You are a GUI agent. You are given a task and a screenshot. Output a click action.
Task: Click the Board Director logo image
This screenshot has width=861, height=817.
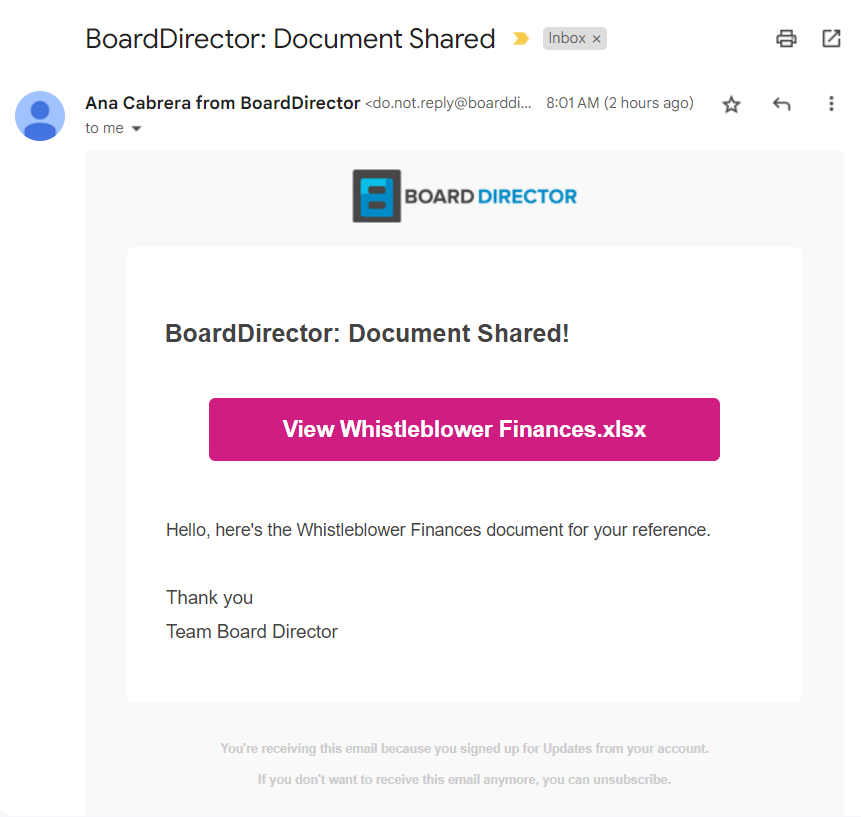[x=465, y=196]
